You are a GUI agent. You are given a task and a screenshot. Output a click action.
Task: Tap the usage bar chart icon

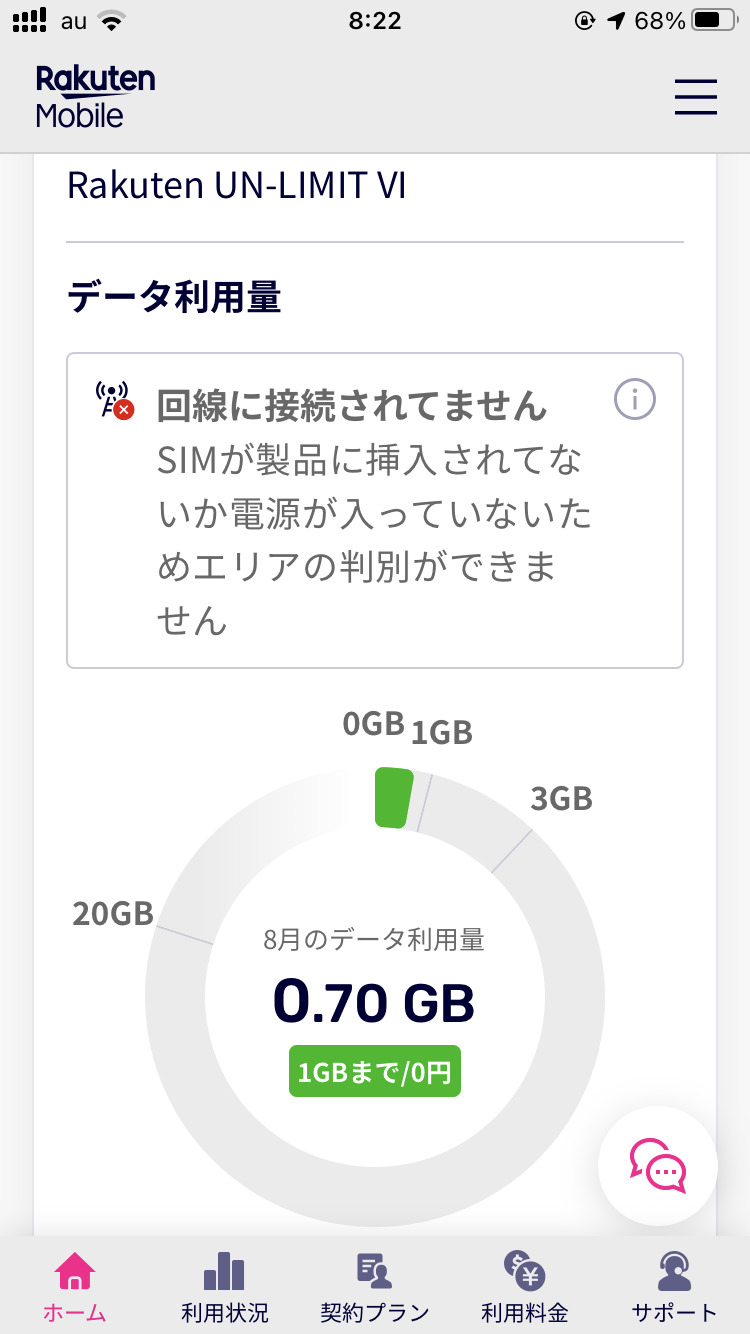(x=224, y=1270)
